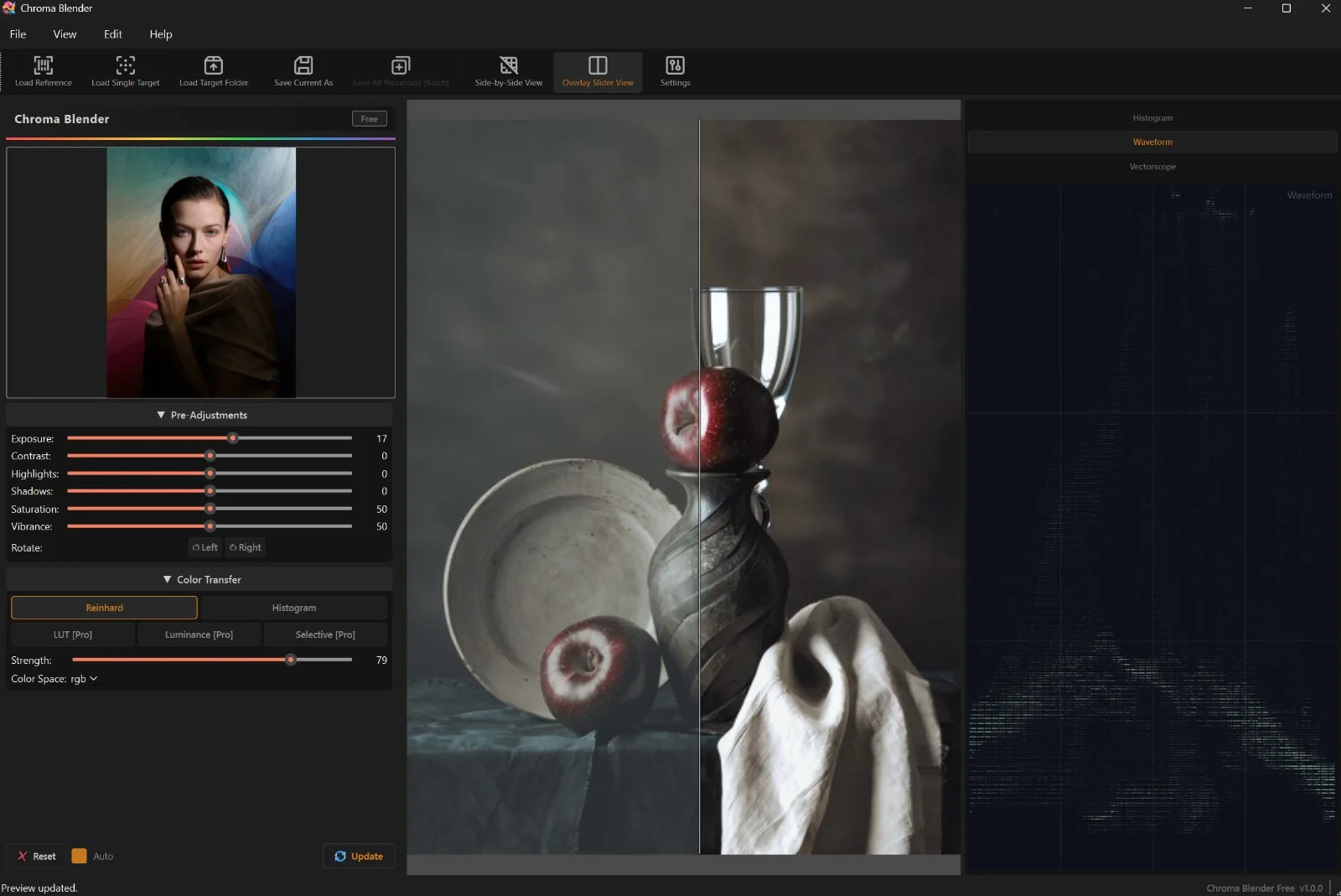The image size is (1341, 896).
Task: Click the Exposure value 17
Action: [381, 438]
